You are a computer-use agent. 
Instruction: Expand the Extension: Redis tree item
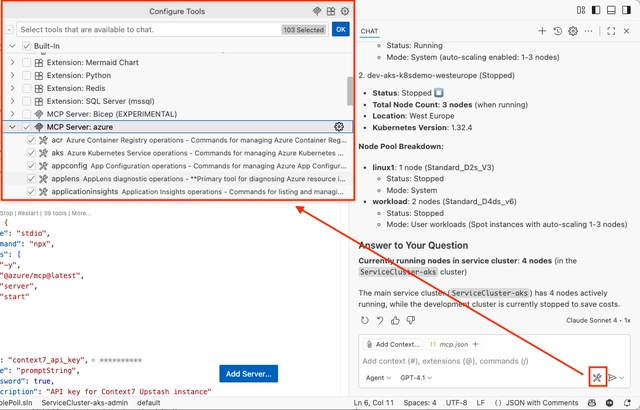point(13,88)
